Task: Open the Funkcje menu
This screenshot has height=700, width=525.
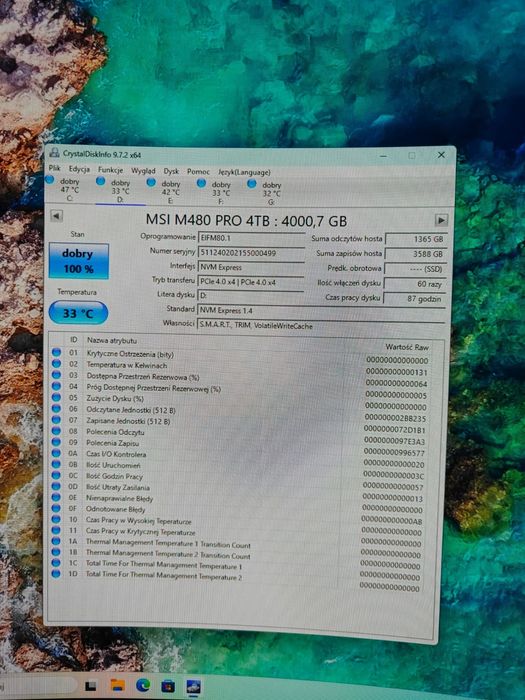Action: click(x=111, y=170)
